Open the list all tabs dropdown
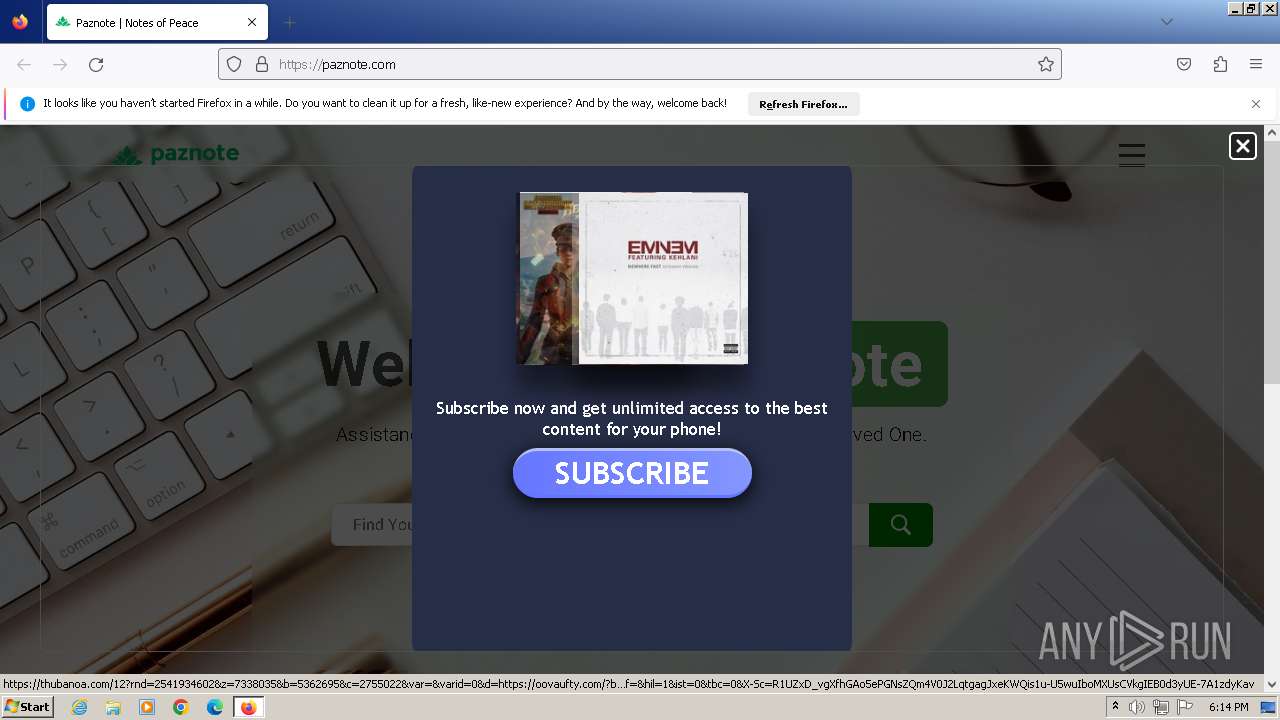Screen dimensions: 1280x720 click(1166, 22)
